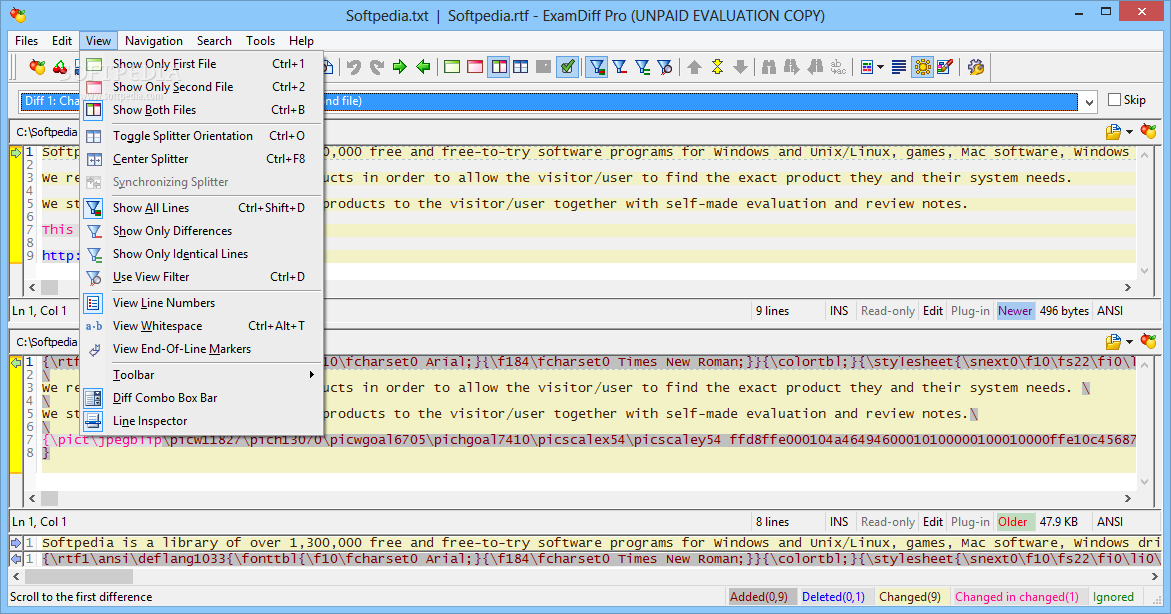
Task: Click the text lines toolbar icon
Action: pos(899,67)
